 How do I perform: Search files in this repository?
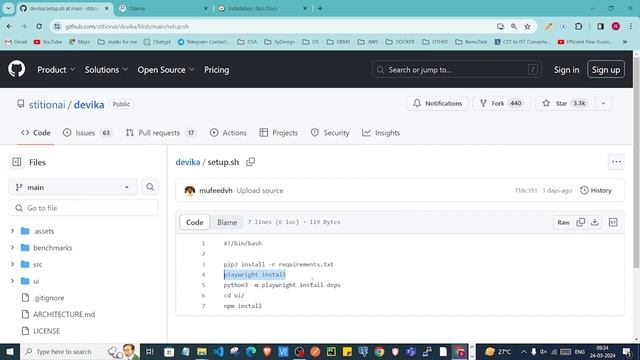point(150,187)
